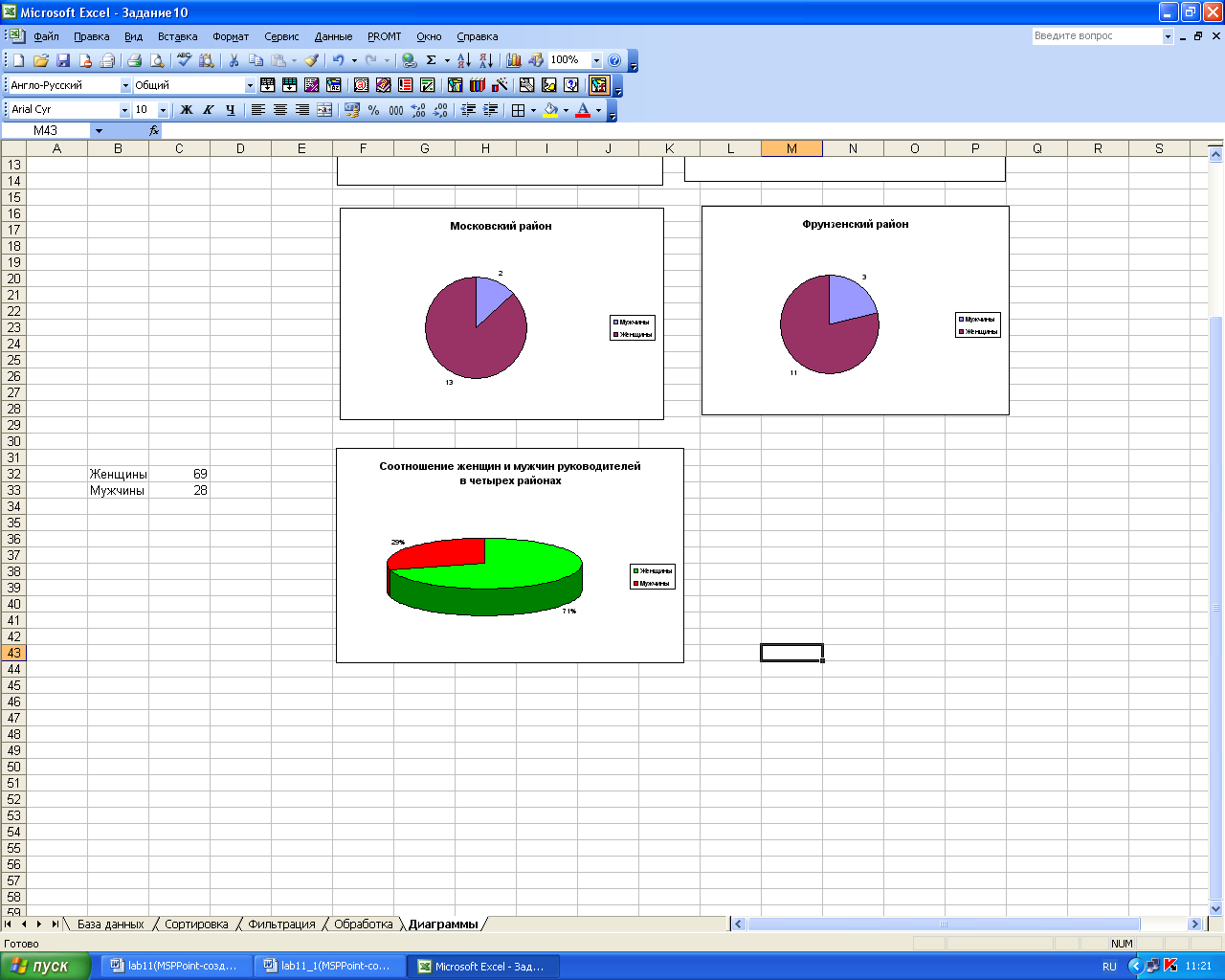Switch to lab11_1(MSPPoint-co... taskbar window
Screen dimensions: 1225x980
(328, 967)
